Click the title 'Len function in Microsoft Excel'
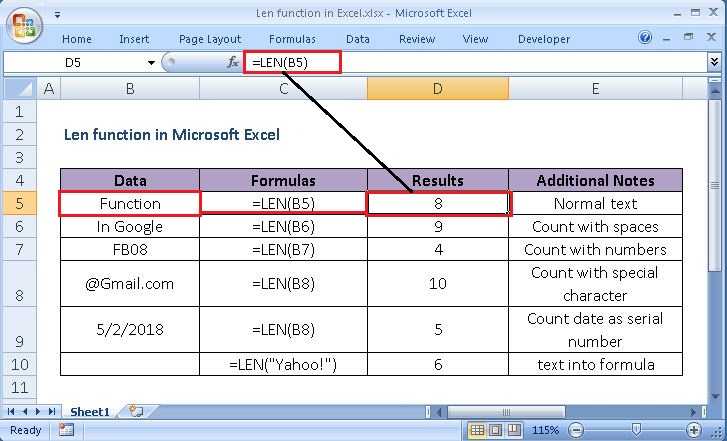The height and width of the screenshot is (441, 727). (x=172, y=135)
